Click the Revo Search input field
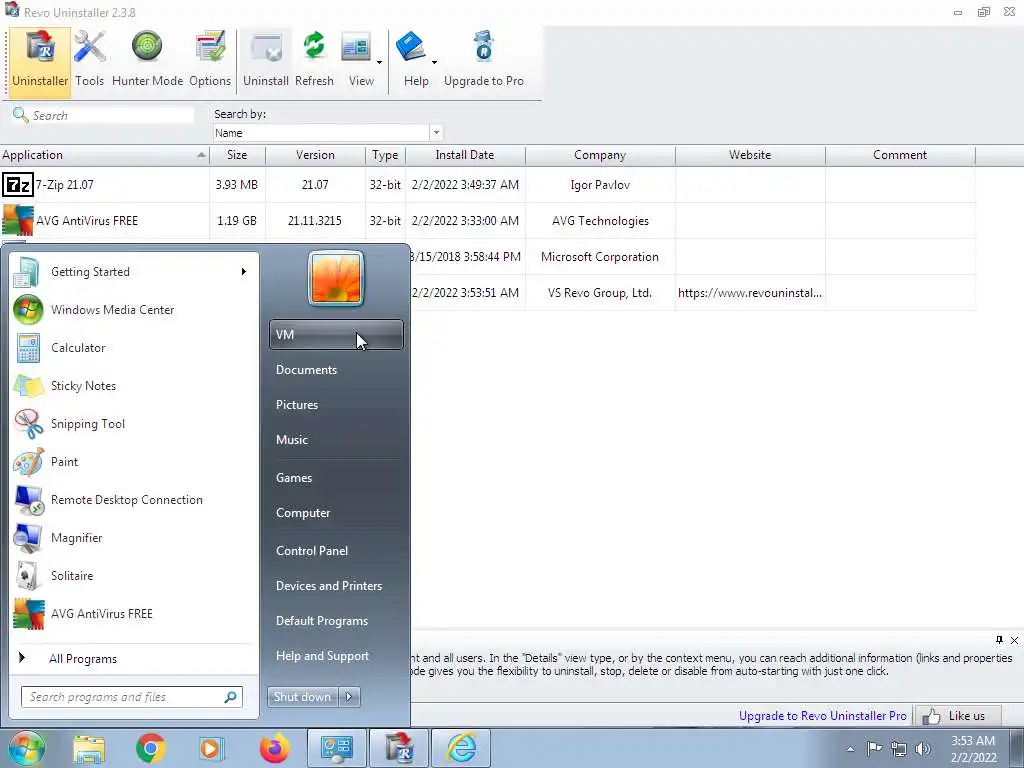The width and height of the screenshot is (1024, 768). [112, 116]
